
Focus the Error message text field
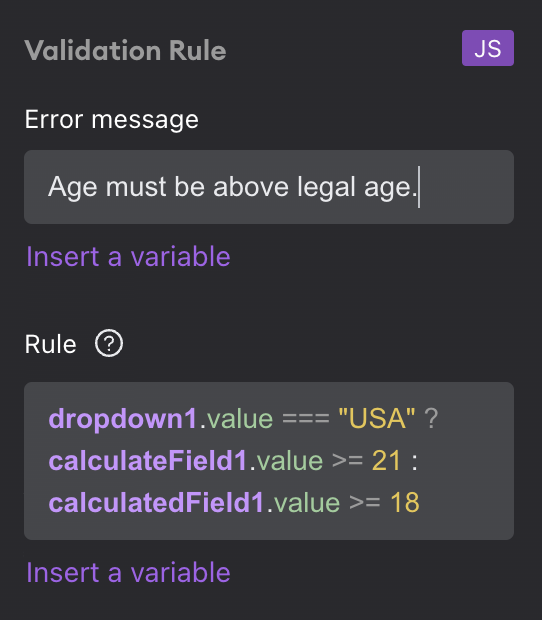pos(269,187)
